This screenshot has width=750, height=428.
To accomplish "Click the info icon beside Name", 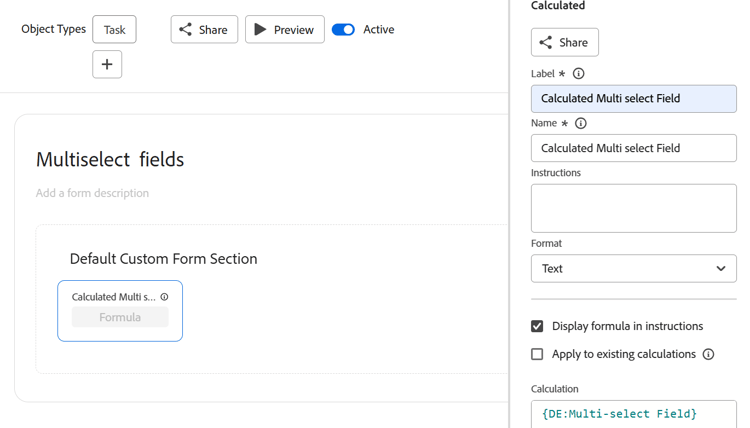I will click(580, 124).
